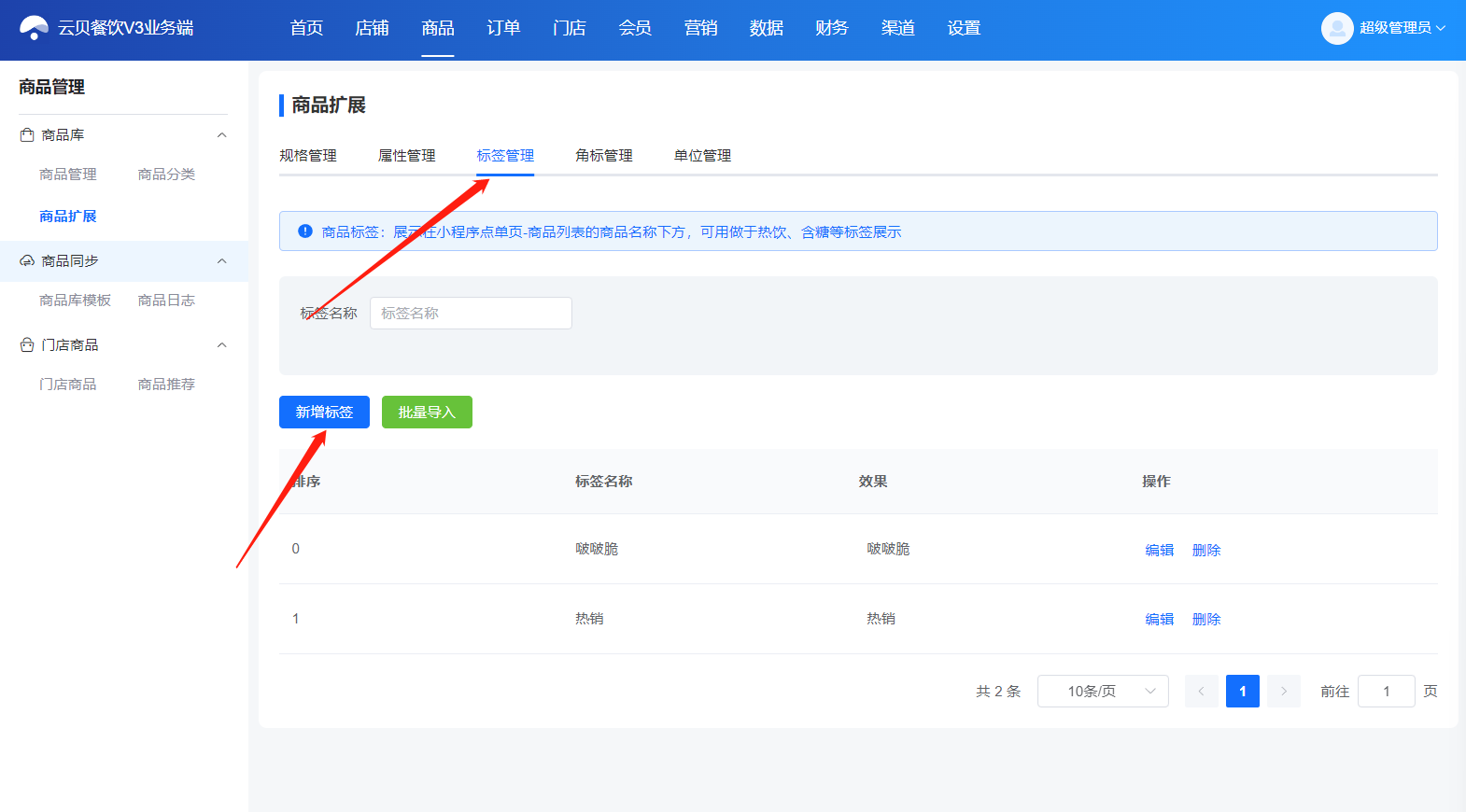
Task: Click the 商品同步 cloud sync icon
Action: pyautogui.click(x=27, y=261)
